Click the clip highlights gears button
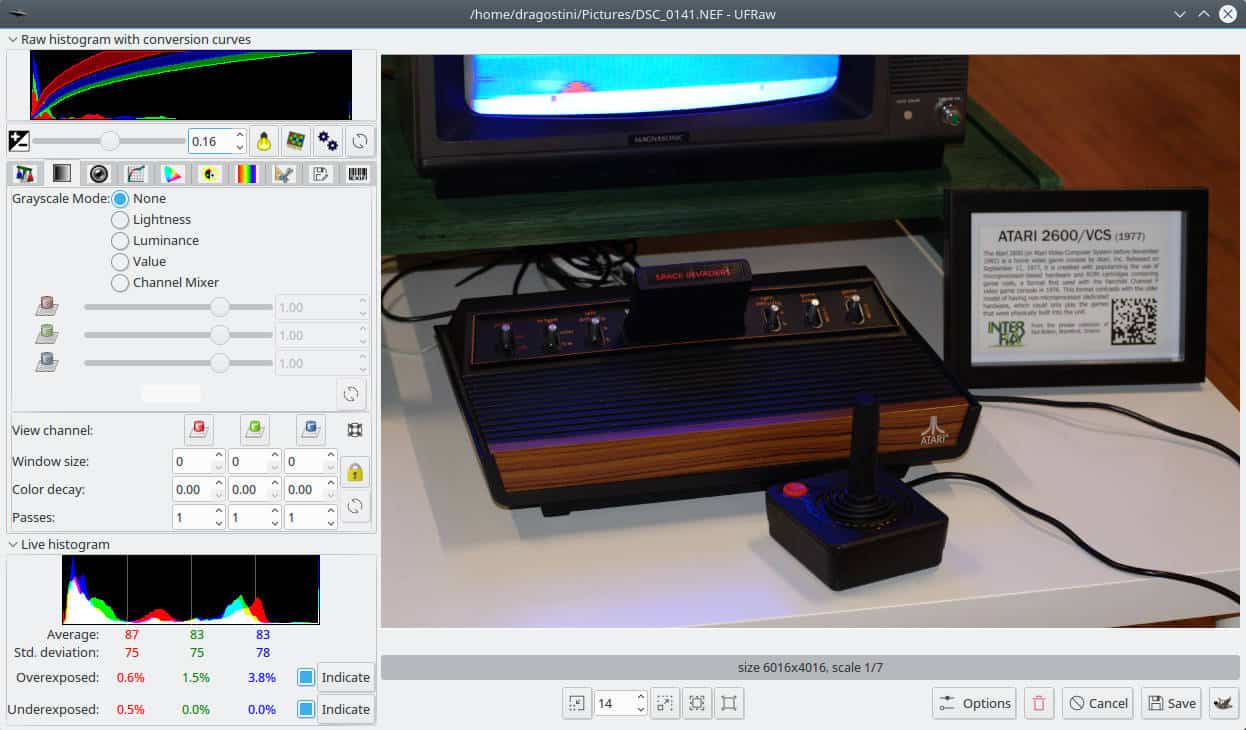1246x730 pixels. 327,141
